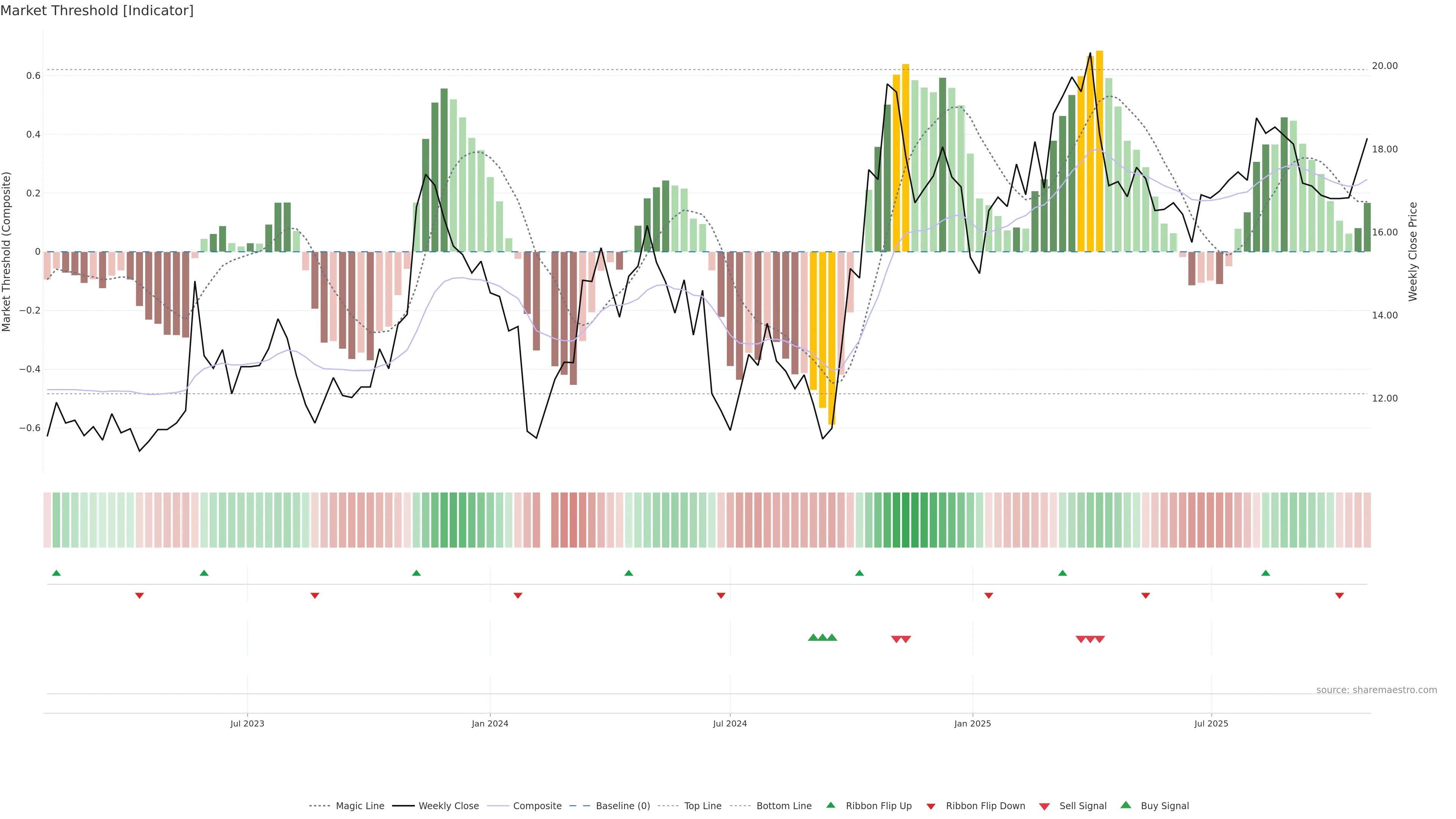This screenshot has width=1456, height=819.
Task: Click the middle green buy signal triangle
Action: (x=822, y=637)
